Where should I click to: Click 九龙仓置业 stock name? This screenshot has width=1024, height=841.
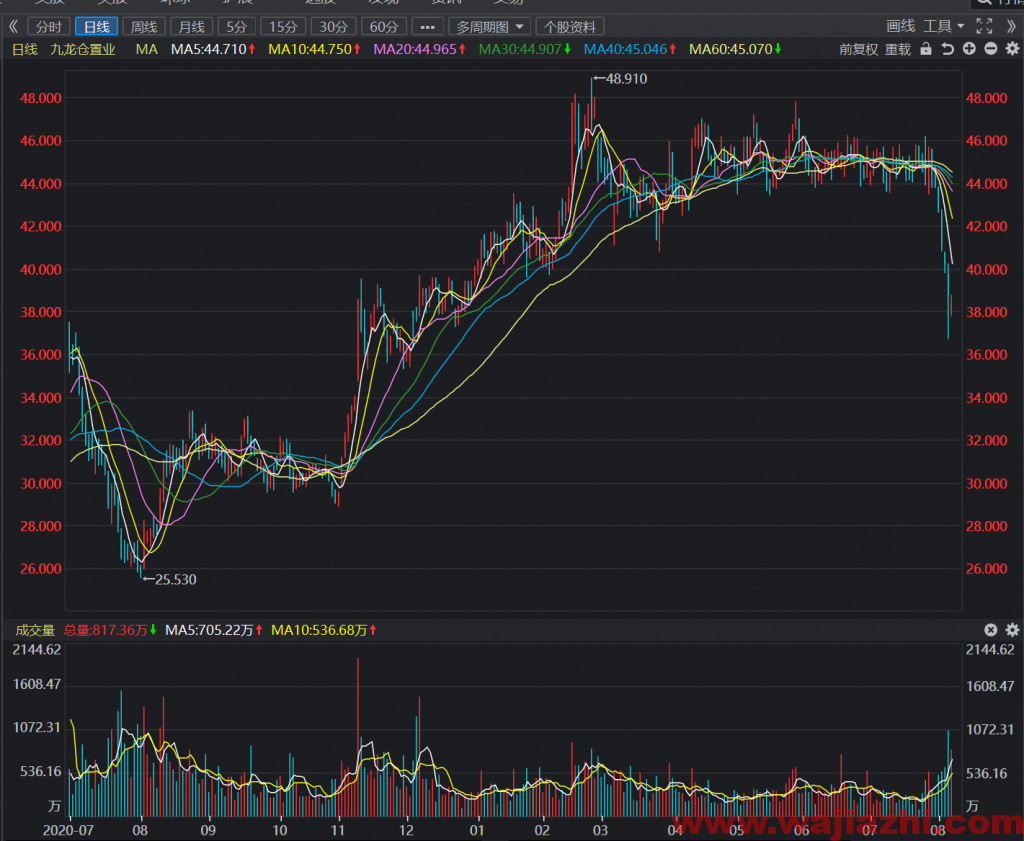point(83,50)
